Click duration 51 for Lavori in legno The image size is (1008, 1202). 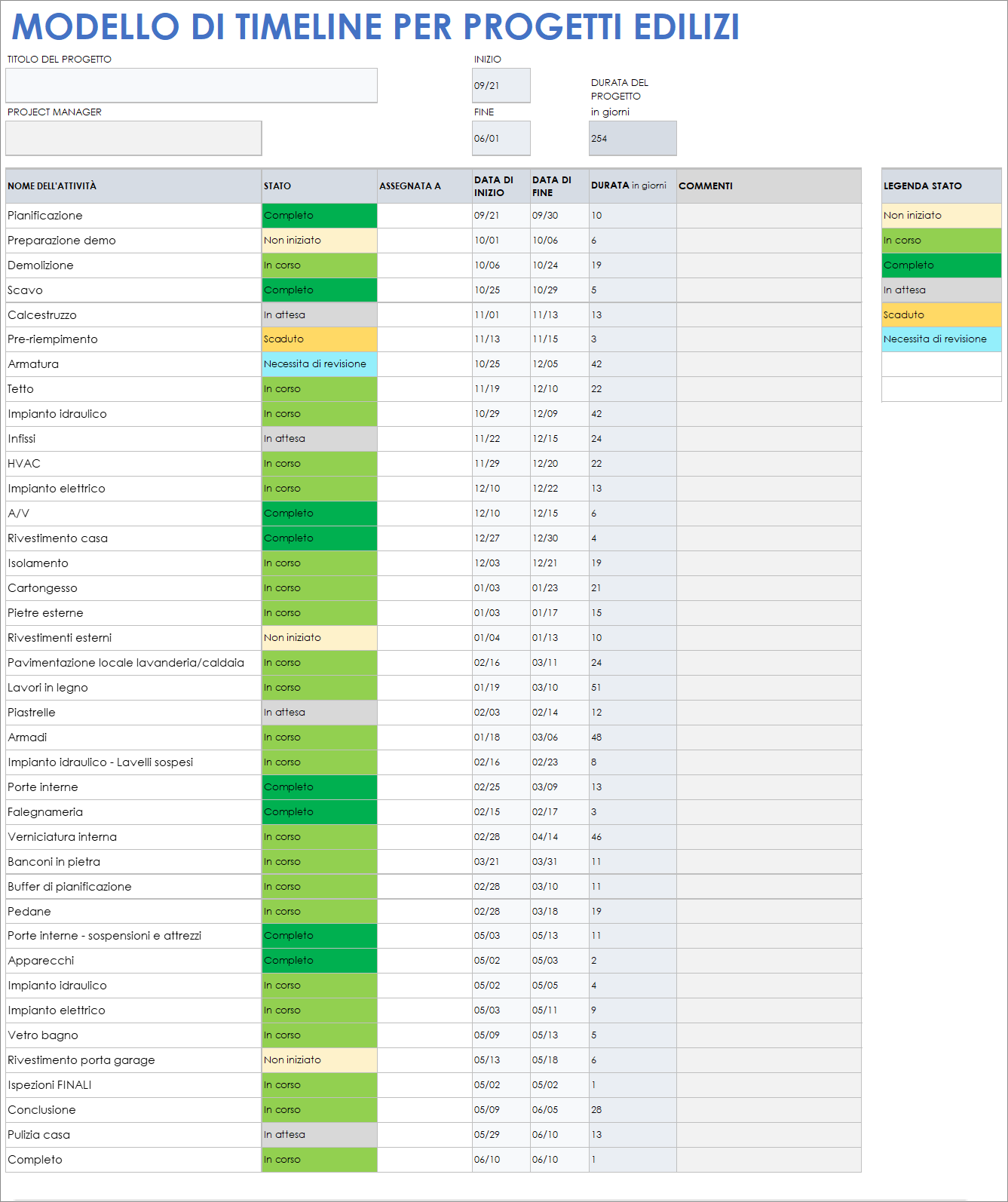[x=633, y=688]
